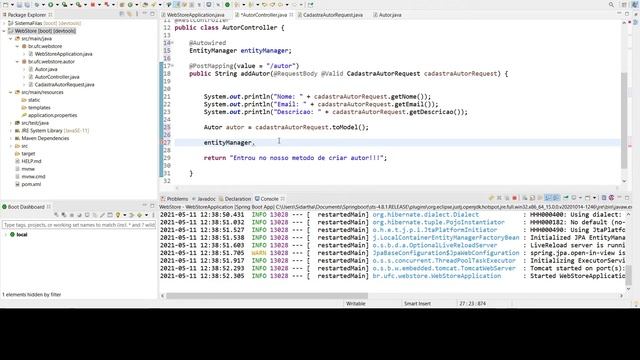Image resolution: width=640 pixels, height=360 pixels.
Task: Click Link with Editor in Package Explorer
Action: click(x=129, y=14)
